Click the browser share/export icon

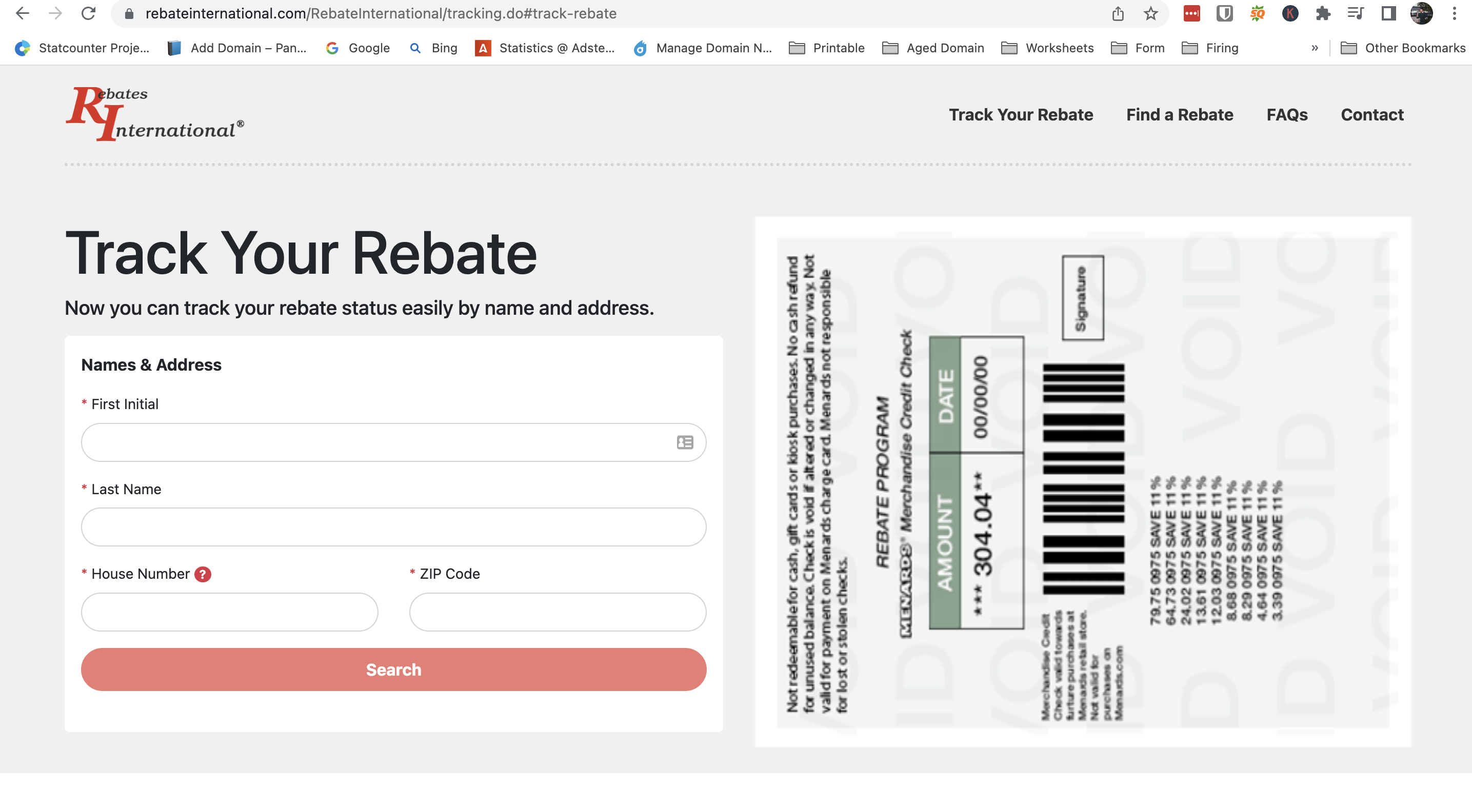[1118, 13]
